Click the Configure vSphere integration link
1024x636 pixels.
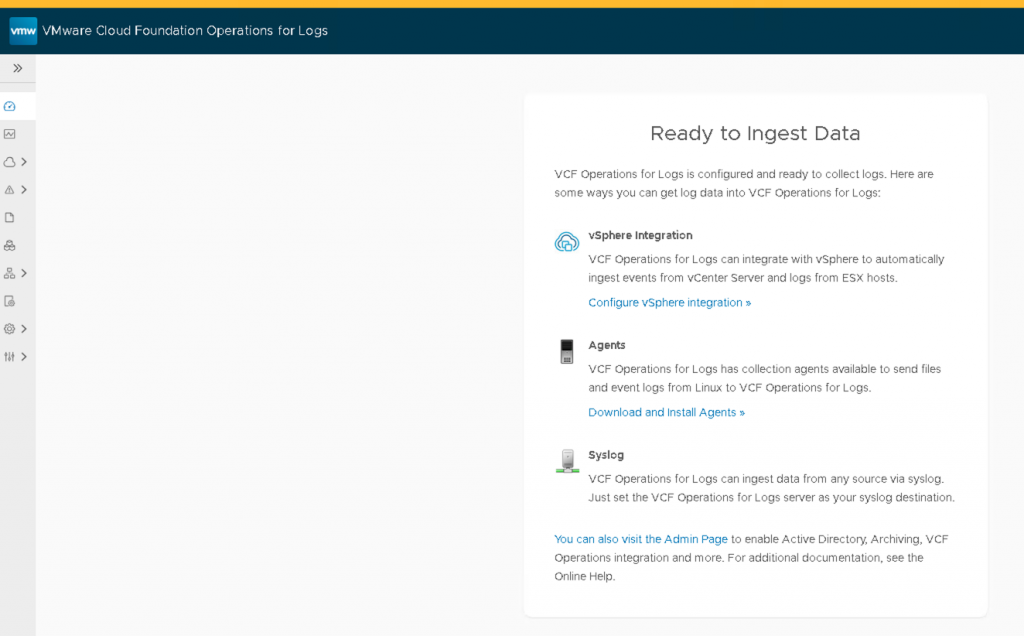(669, 303)
